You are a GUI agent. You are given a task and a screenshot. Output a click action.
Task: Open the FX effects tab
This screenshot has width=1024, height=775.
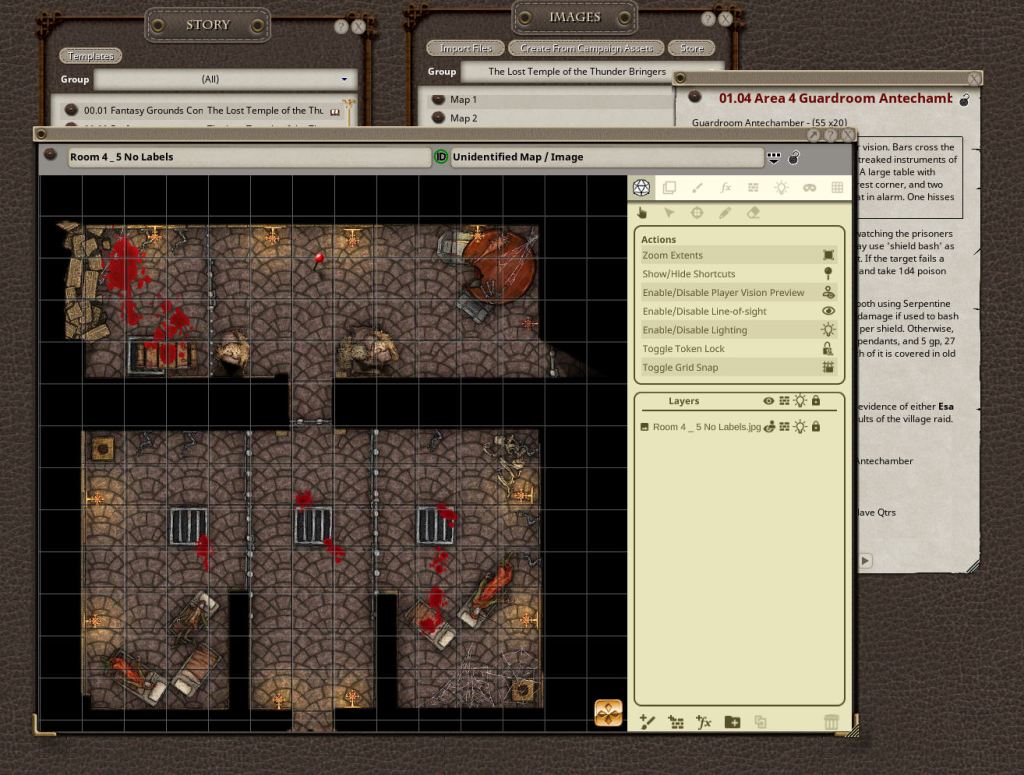click(x=726, y=188)
